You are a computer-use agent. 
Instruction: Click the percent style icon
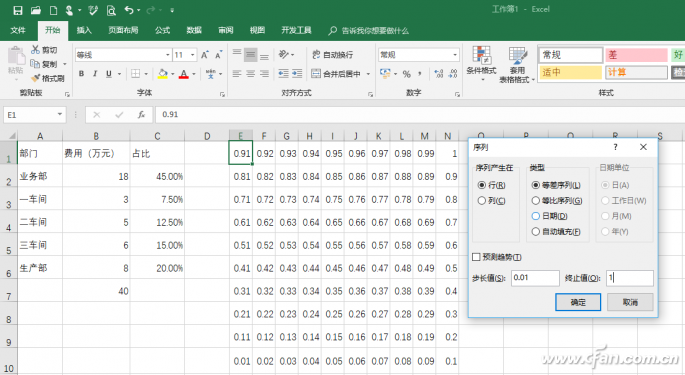pos(407,74)
